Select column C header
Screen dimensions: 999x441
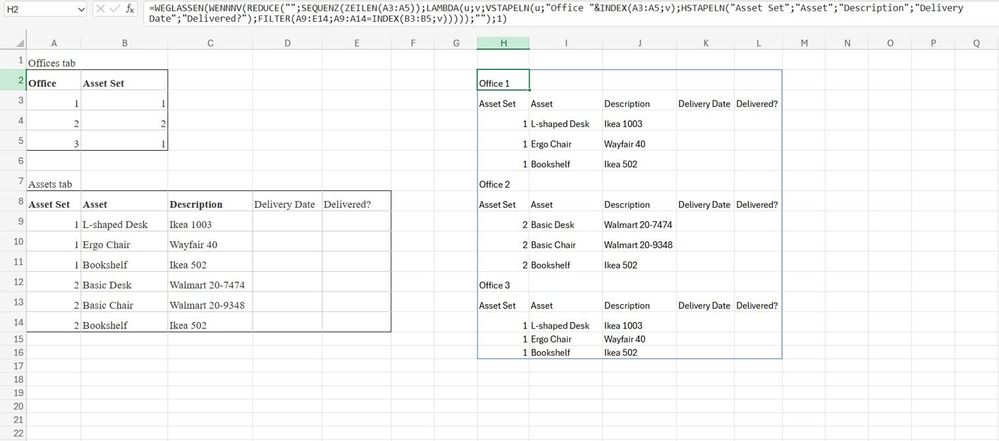click(210, 43)
